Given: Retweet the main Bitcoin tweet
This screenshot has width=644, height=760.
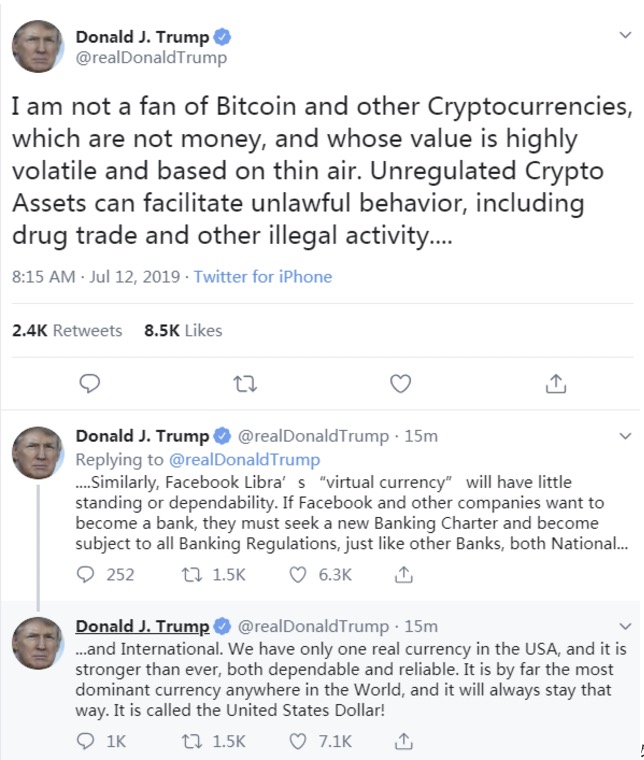Looking at the screenshot, I should pyautogui.click(x=244, y=383).
